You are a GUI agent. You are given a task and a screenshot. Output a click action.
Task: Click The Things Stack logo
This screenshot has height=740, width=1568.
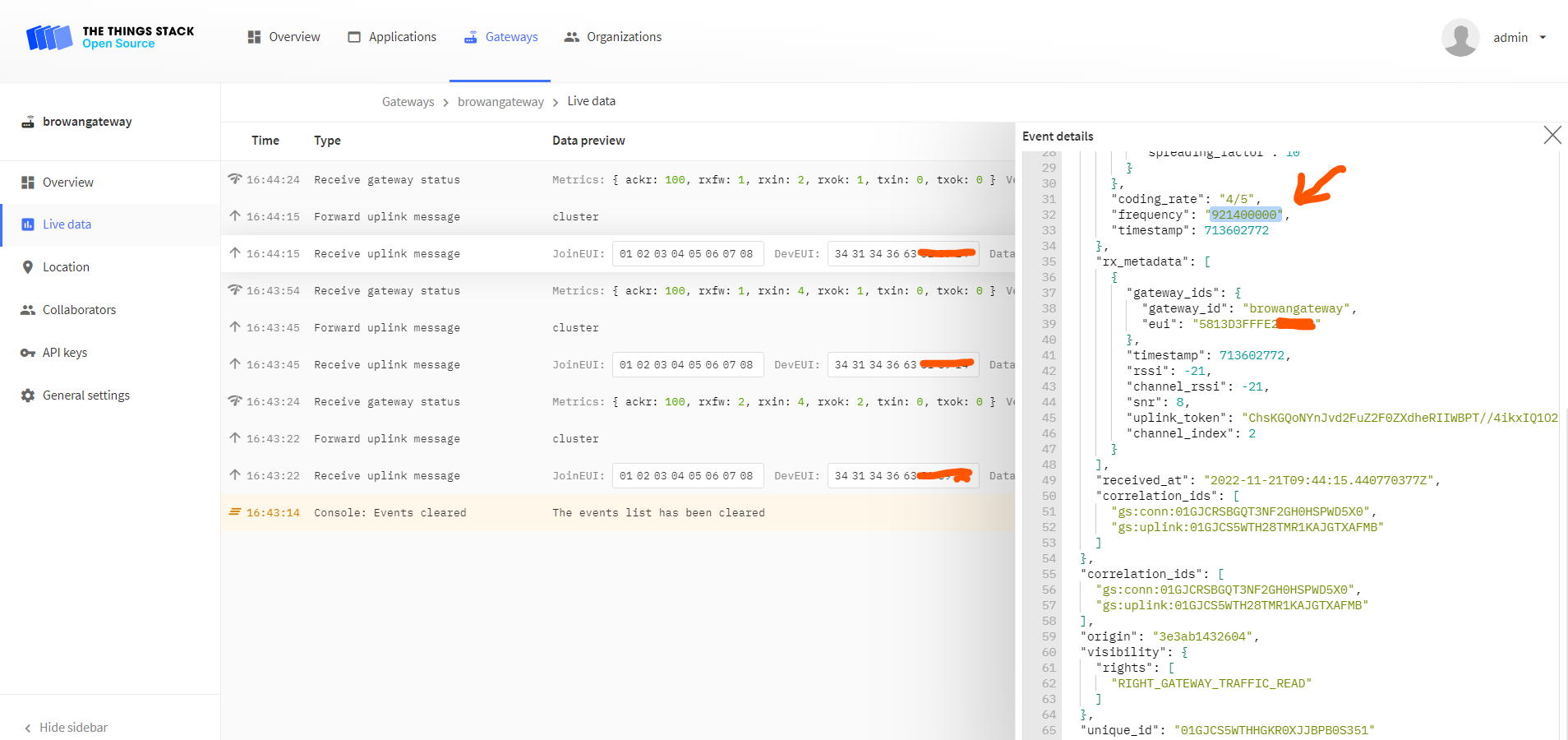pyautogui.click(x=110, y=38)
